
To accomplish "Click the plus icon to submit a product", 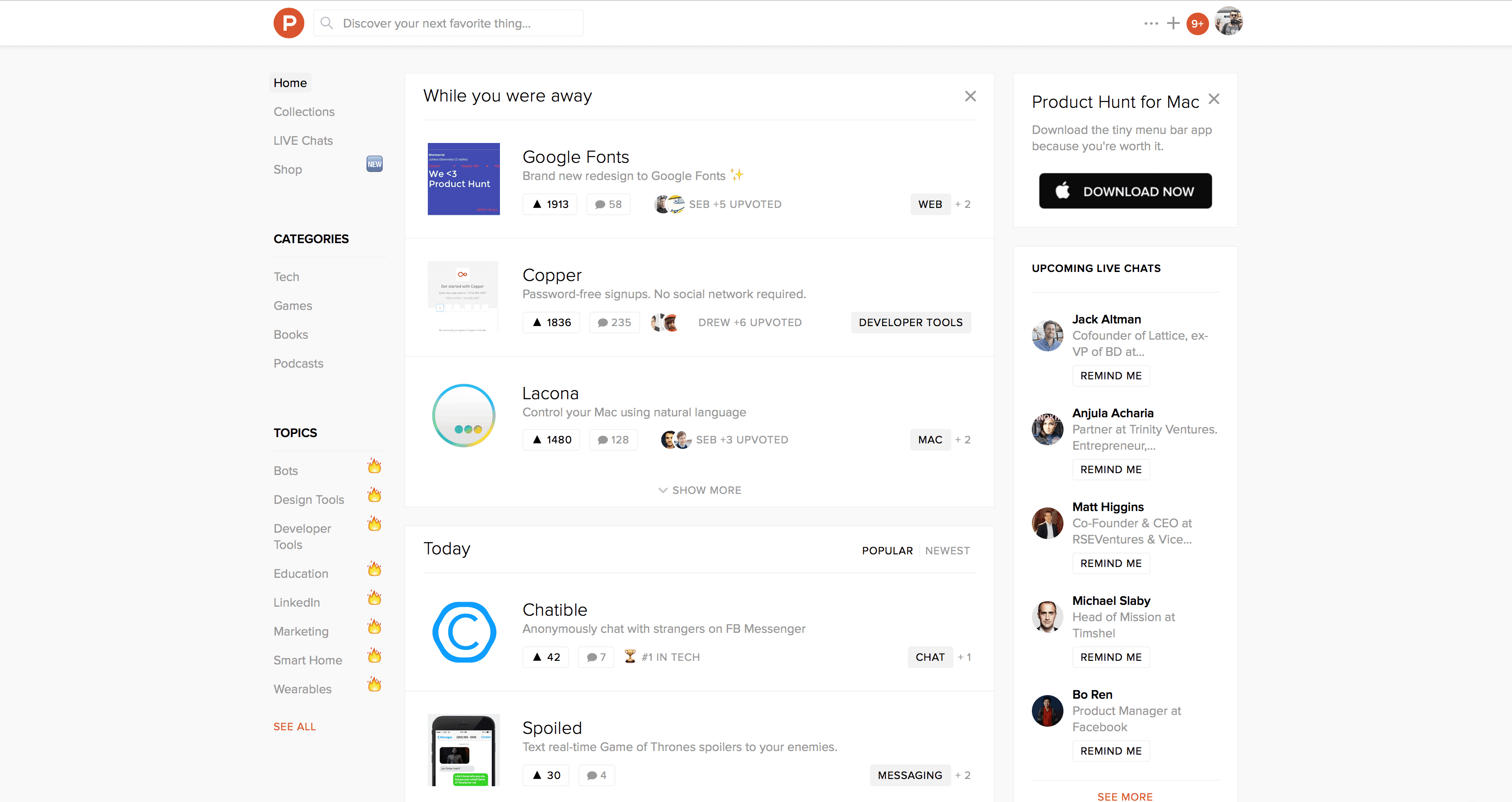I will pos(1173,23).
